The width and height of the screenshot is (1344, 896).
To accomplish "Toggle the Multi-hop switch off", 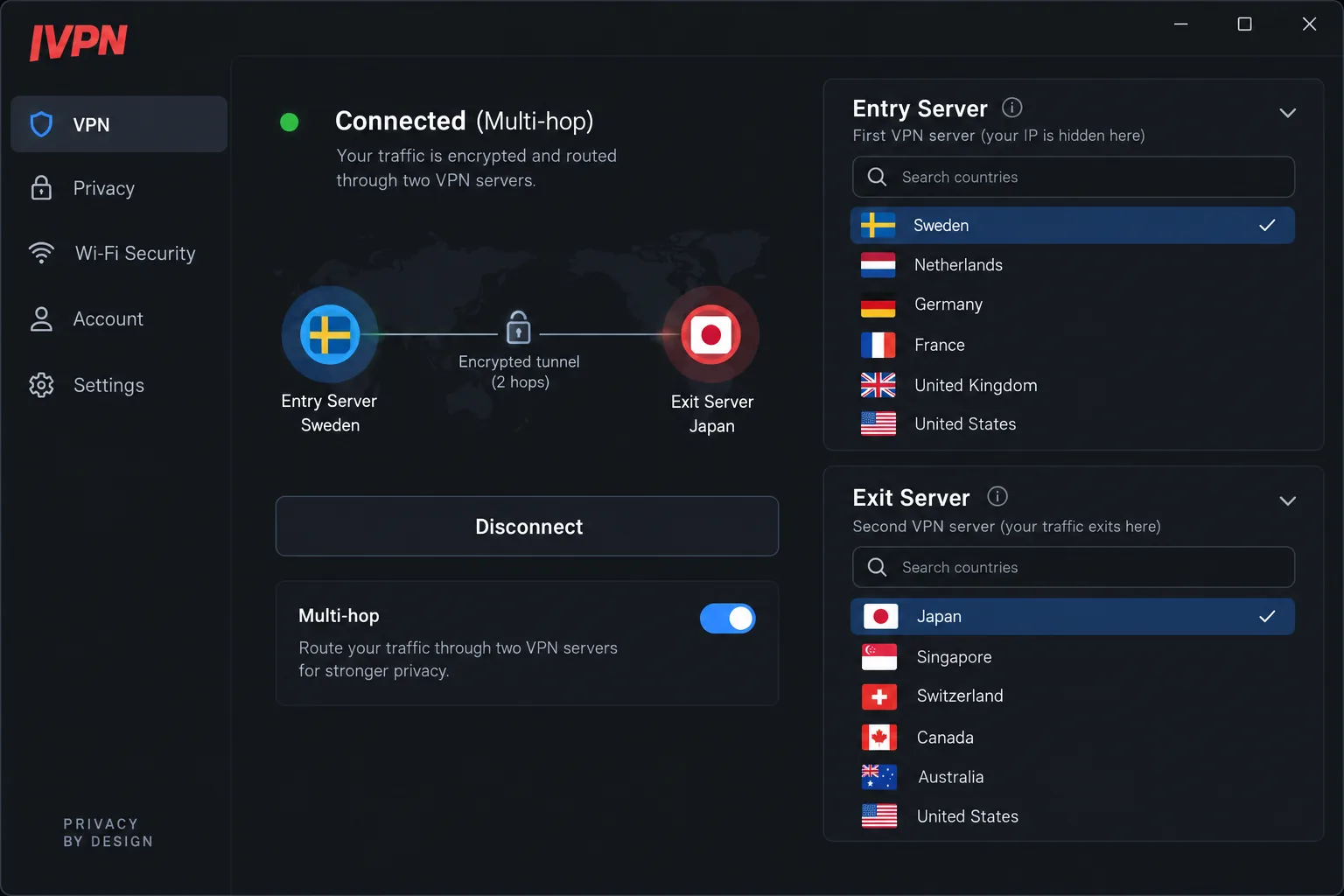I will pyautogui.click(x=727, y=619).
